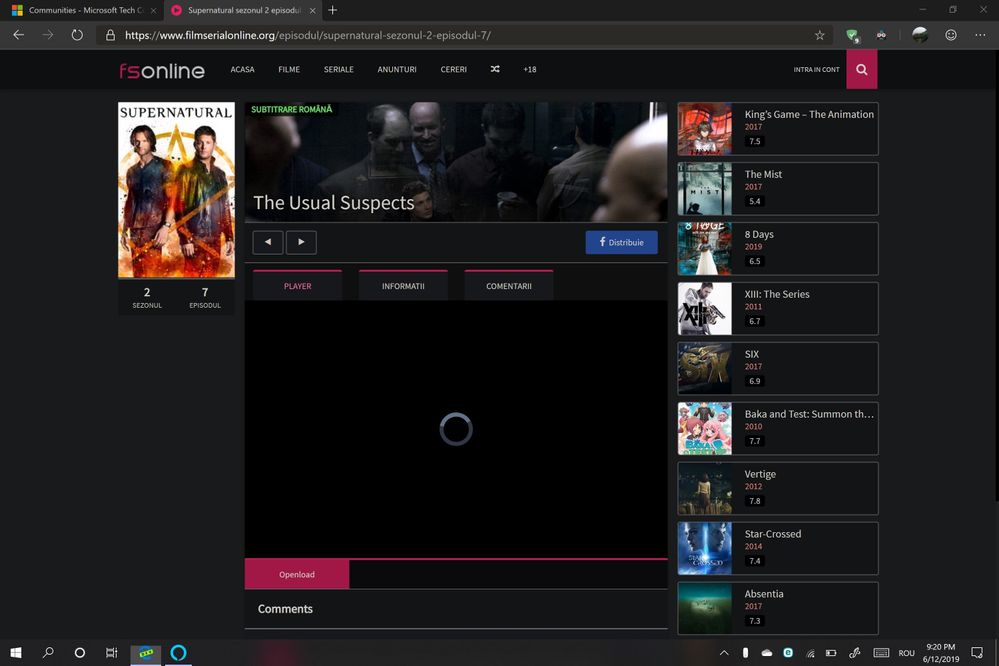This screenshot has width=999, height=666.
Task: Switch to the INFORMATII tab
Action: [x=402, y=285]
